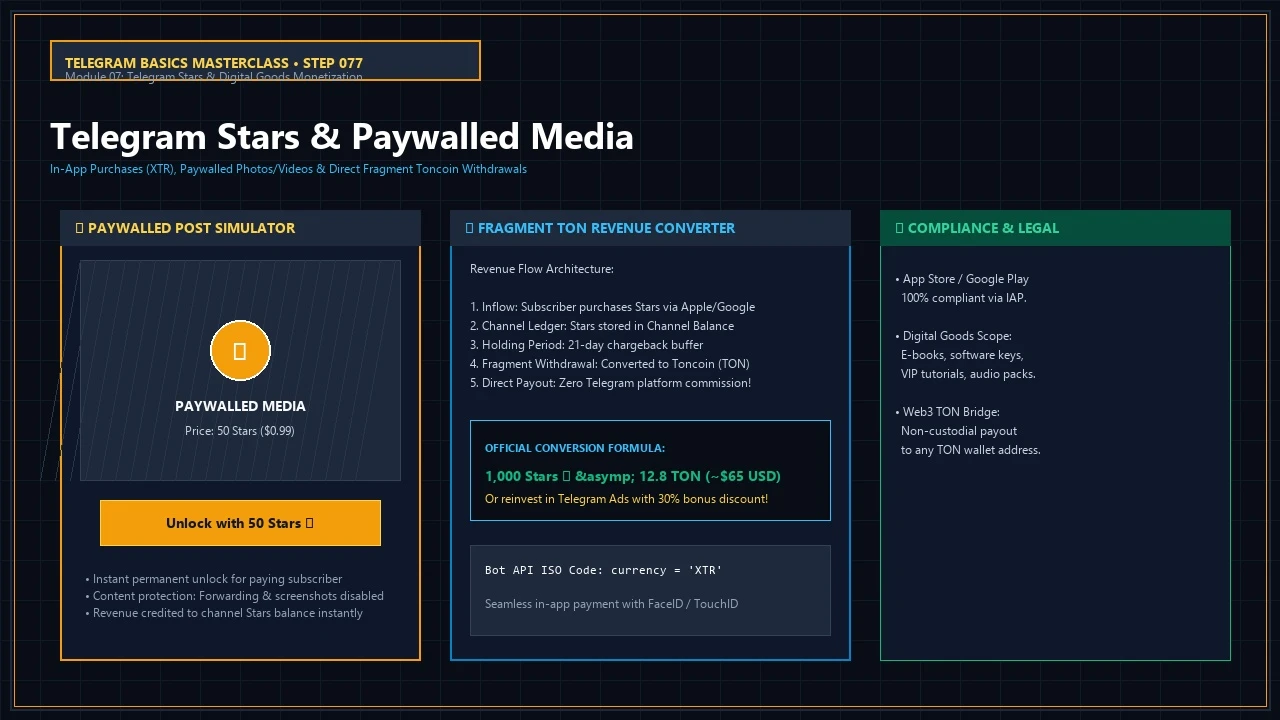Click to any TON wallet address line
Viewport: 1280px width, 720px height.
(971, 450)
